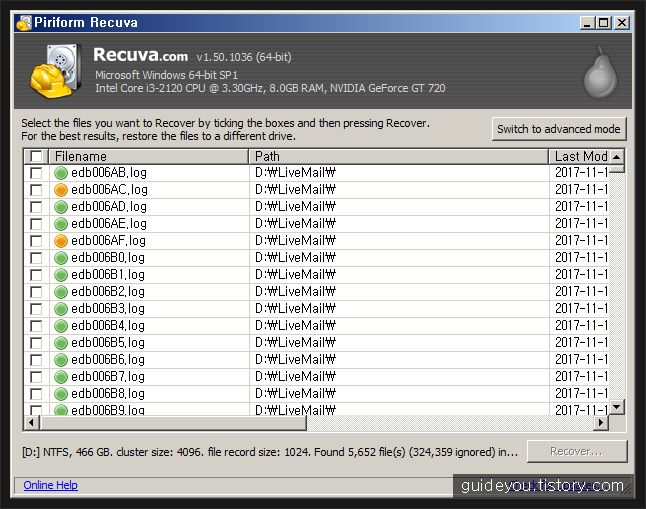Minimize the Piriform Recuva window
Image resolution: width=646 pixels, height=509 pixels.
[587, 23]
